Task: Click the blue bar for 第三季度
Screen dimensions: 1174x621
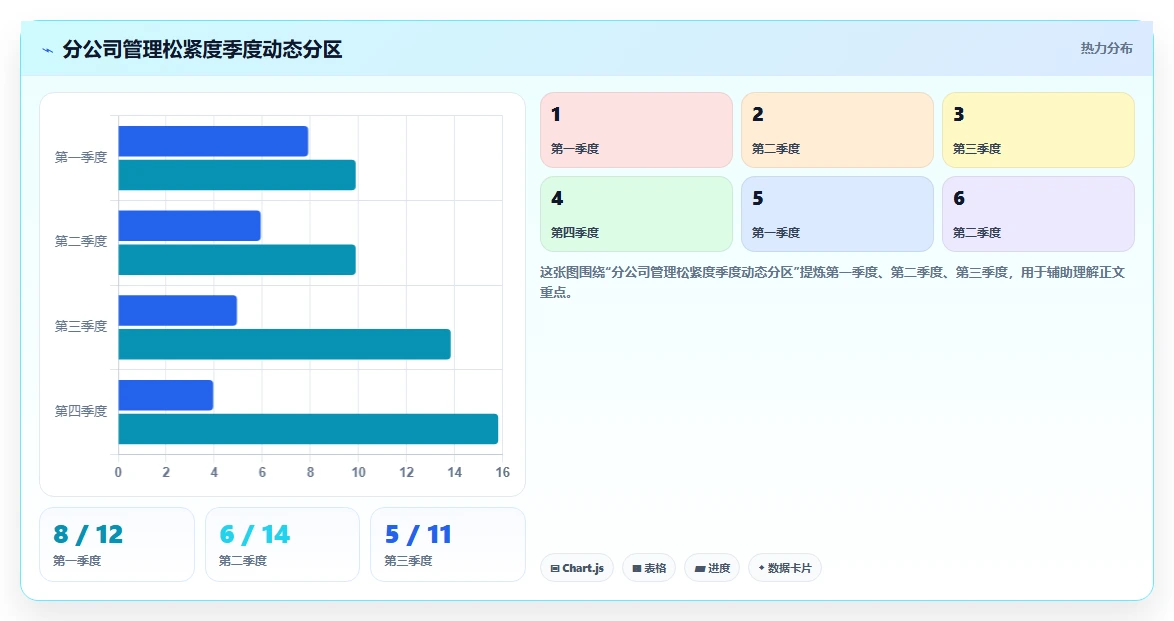Action: 177,311
